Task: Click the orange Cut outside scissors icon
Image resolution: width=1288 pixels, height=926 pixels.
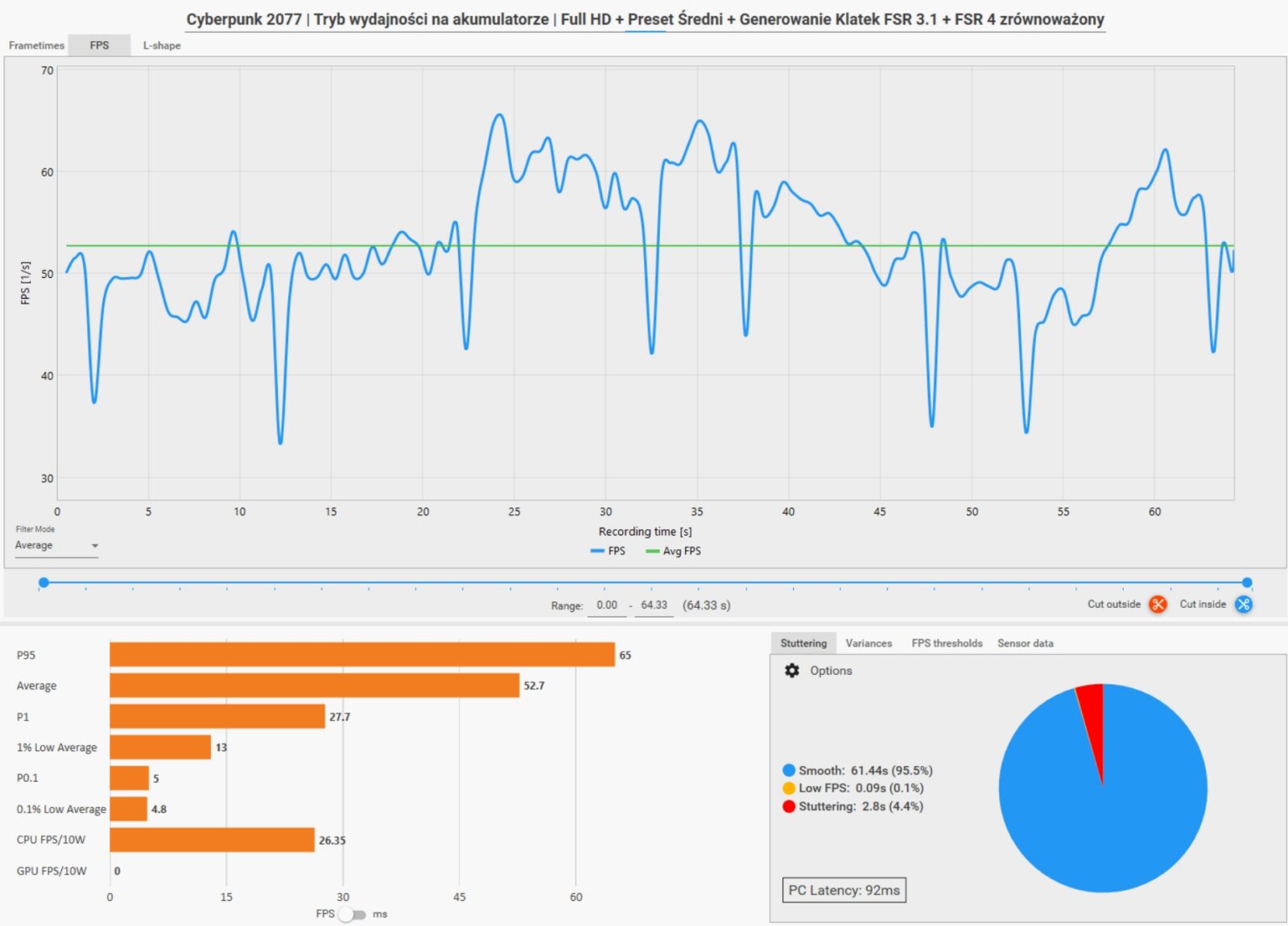Action: click(x=1158, y=604)
